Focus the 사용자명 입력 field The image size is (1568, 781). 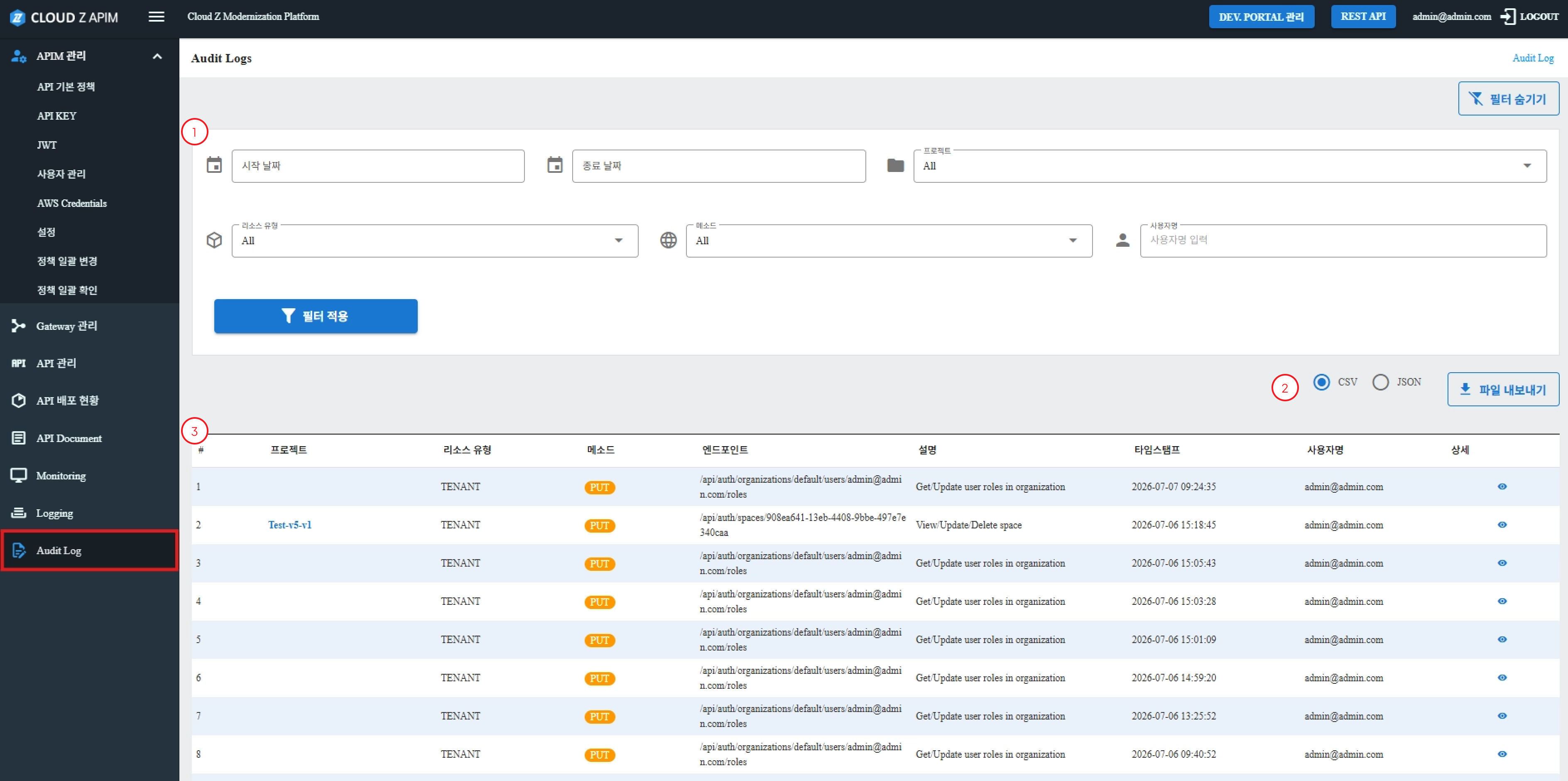[x=1343, y=241]
